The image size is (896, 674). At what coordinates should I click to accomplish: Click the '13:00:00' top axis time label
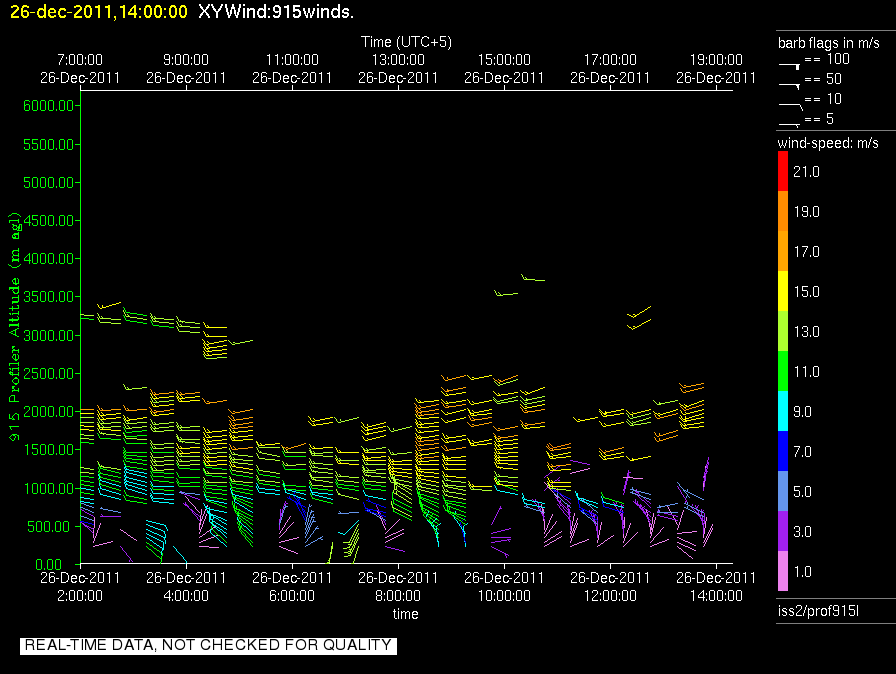point(398,59)
